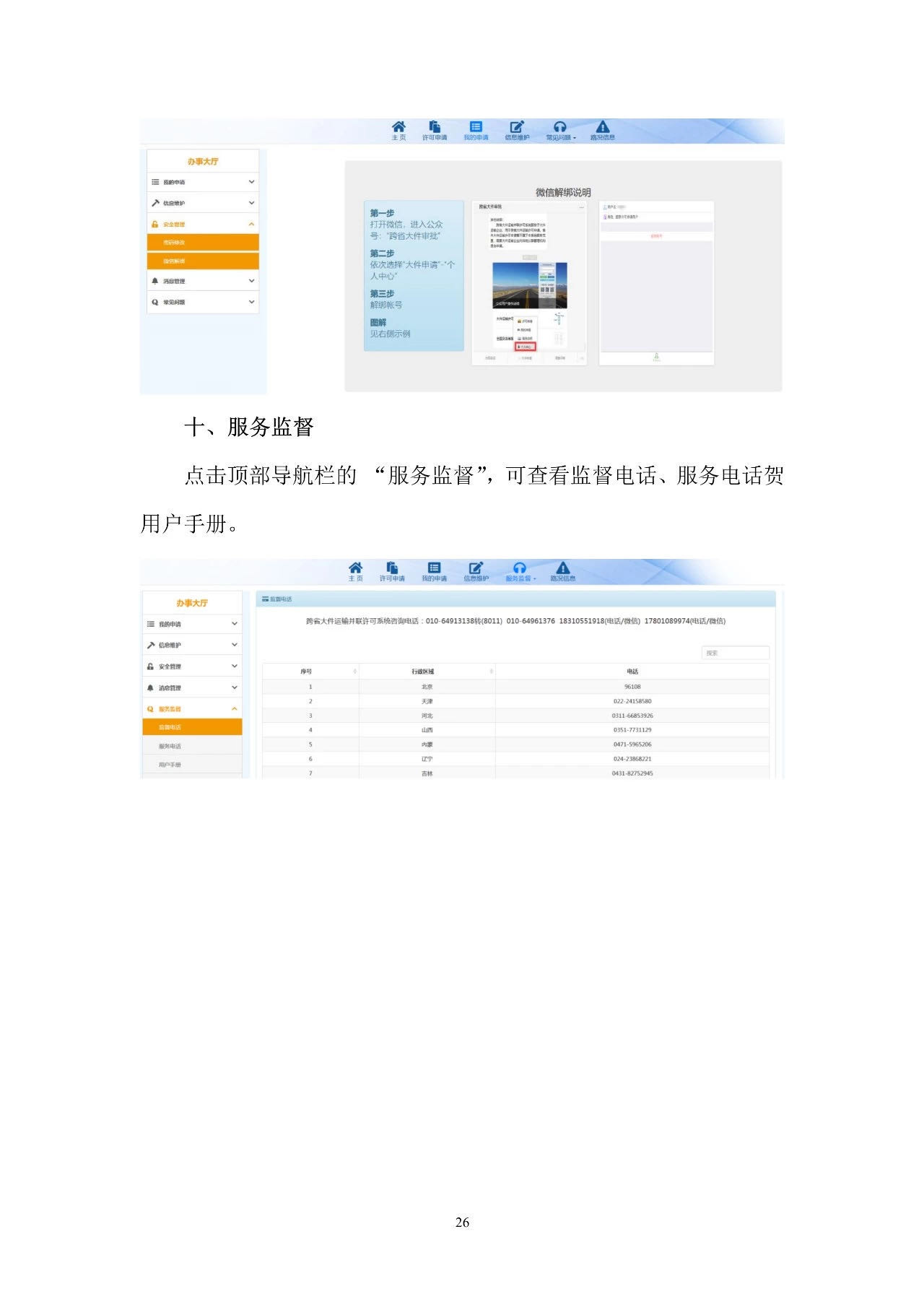The height and width of the screenshot is (1307, 924).
Task: Expand 消息管理 chevron in 监督电话 sidebar
Action: pos(234,688)
